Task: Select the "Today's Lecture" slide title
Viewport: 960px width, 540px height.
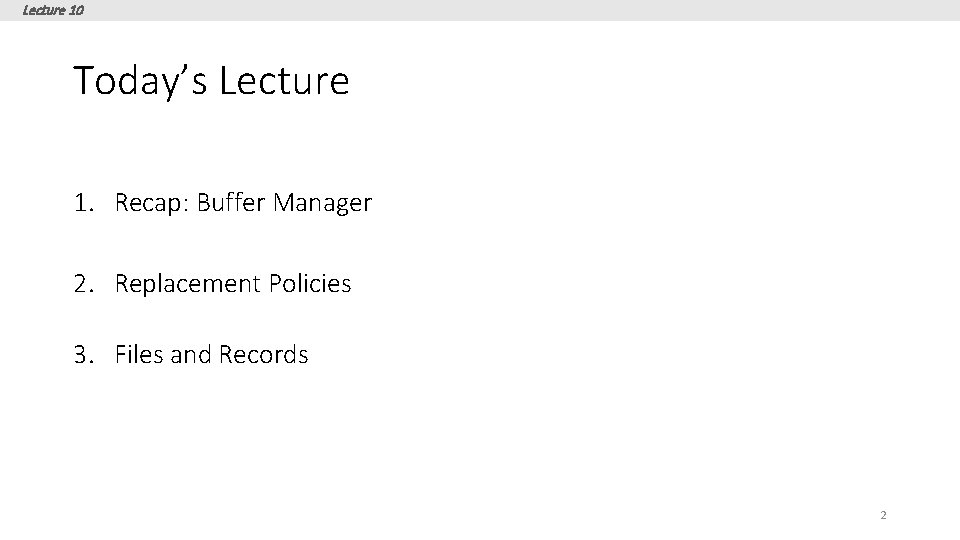Action: pos(211,80)
